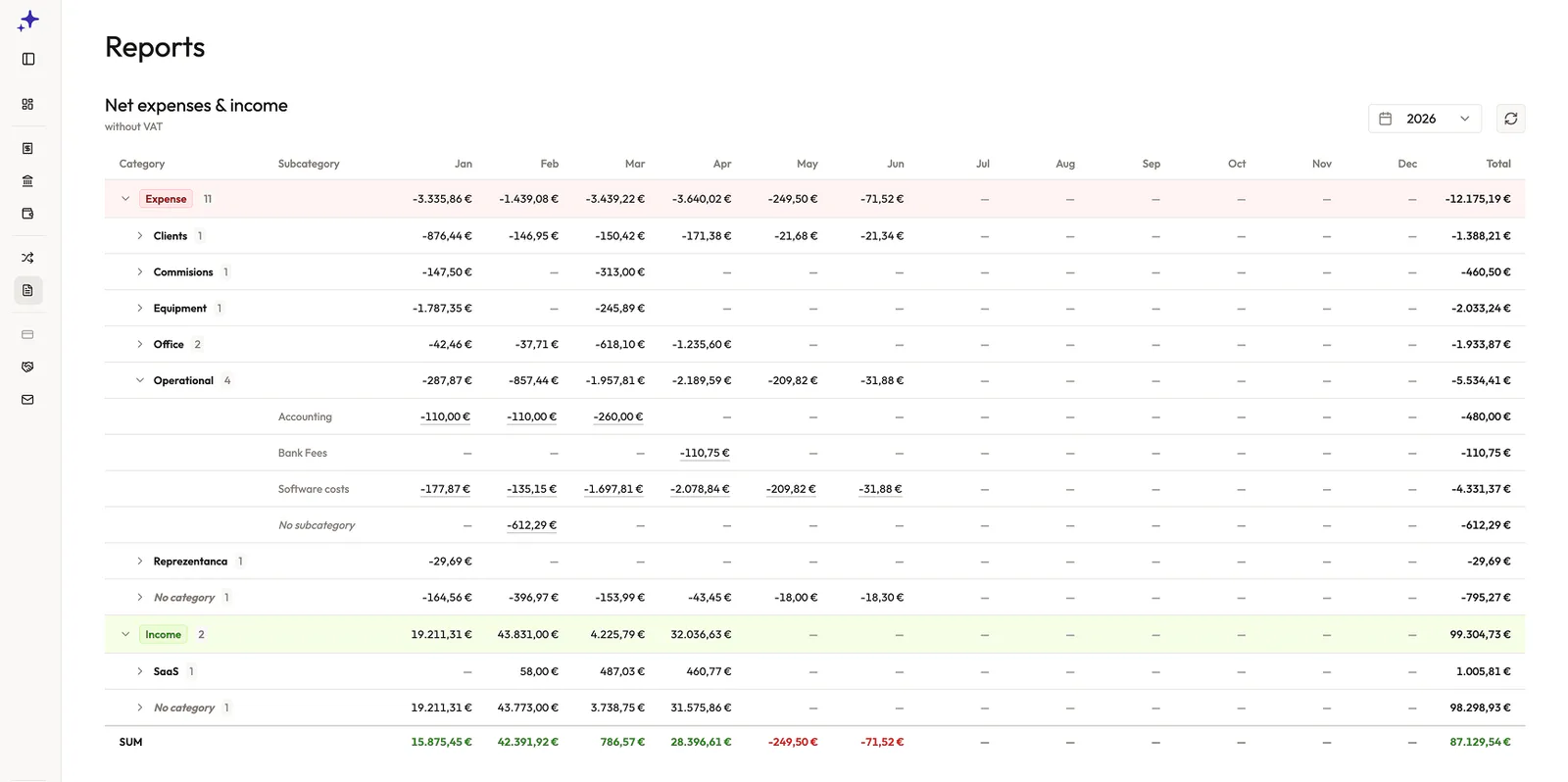The width and height of the screenshot is (1568, 782).
Task: Open the shuffle arrows icon
Action: click(27, 258)
